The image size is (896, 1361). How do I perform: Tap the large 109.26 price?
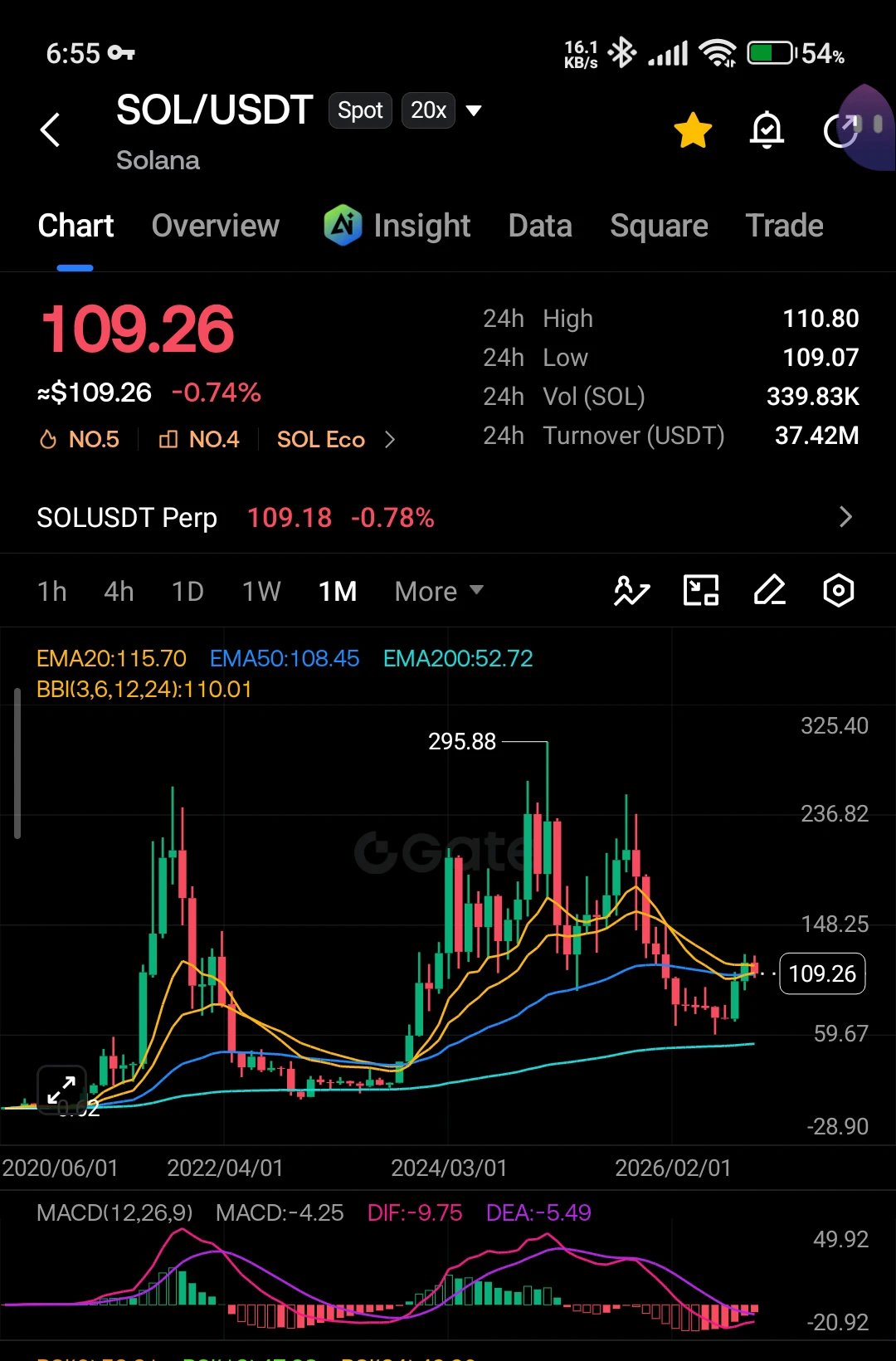(x=138, y=329)
